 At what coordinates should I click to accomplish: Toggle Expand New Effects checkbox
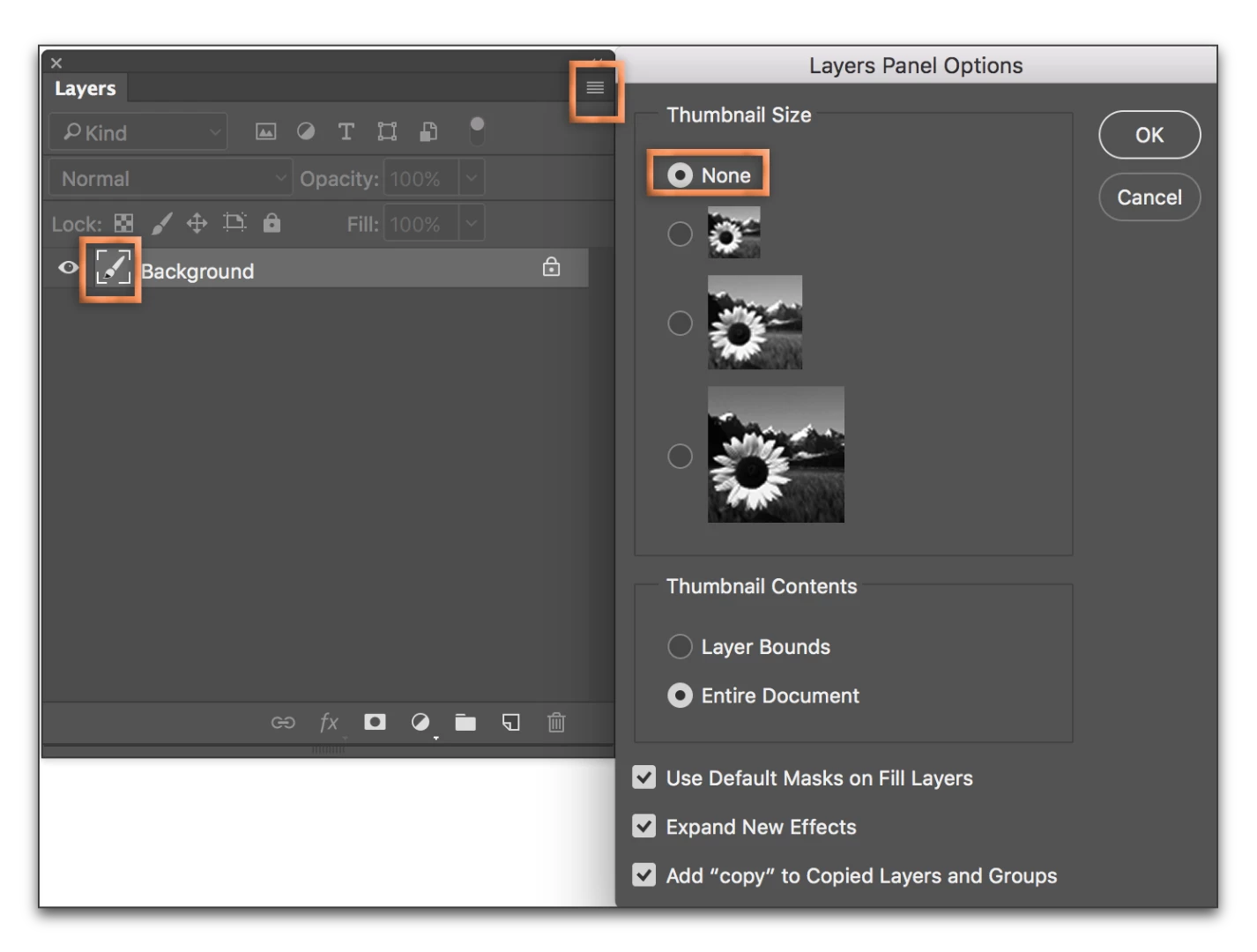pos(644,826)
